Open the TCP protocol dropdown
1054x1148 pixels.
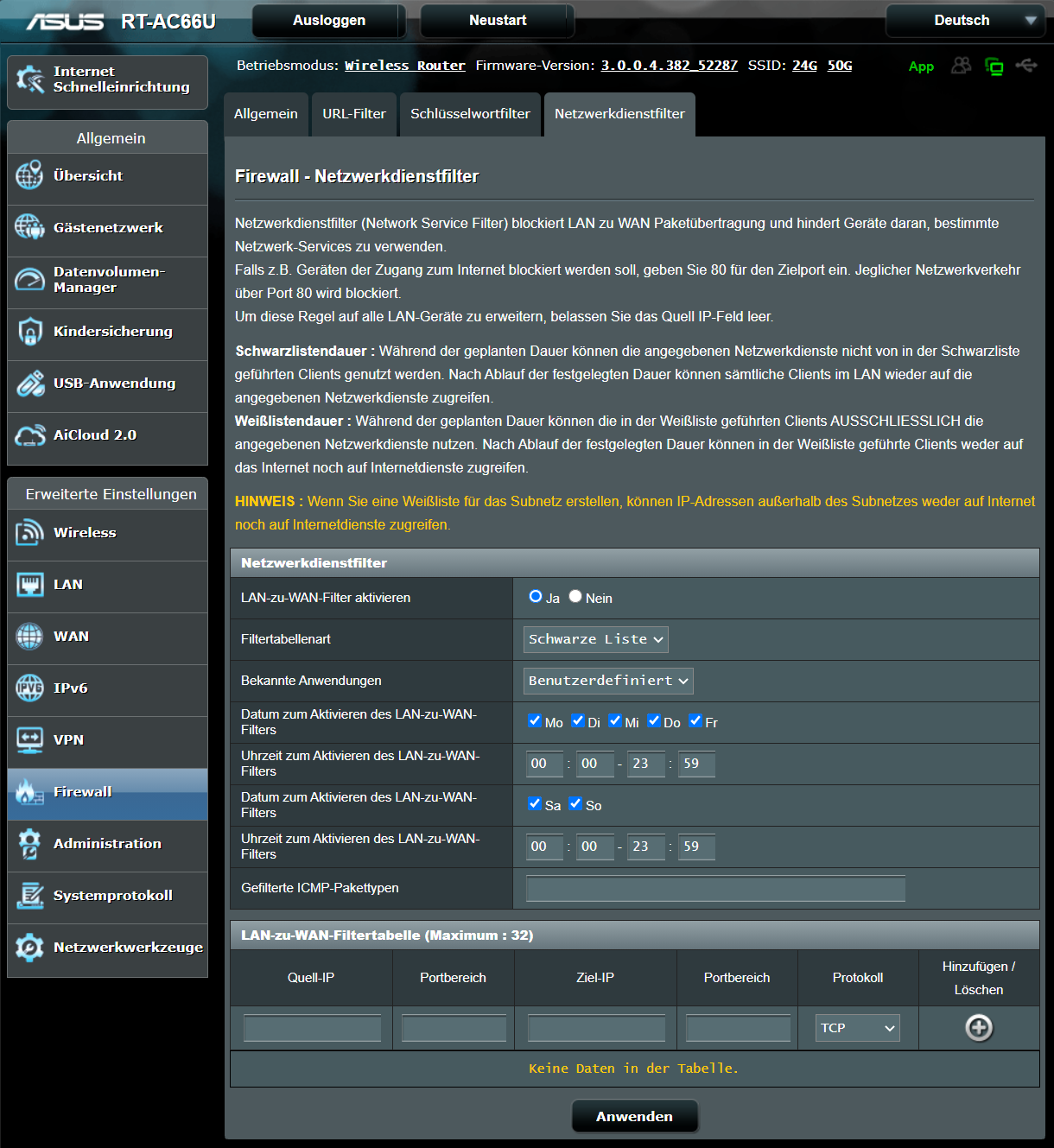coord(858,1028)
